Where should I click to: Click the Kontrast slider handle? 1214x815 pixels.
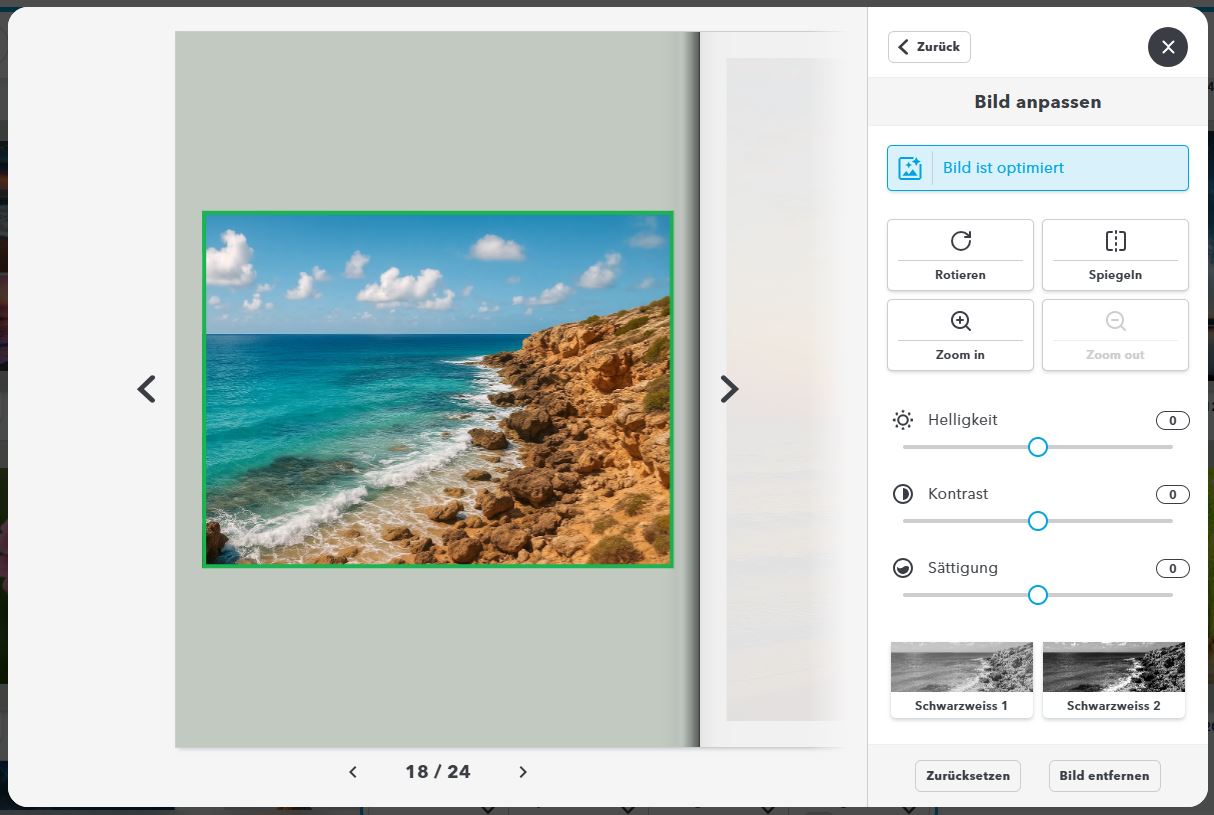[x=1038, y=521]
